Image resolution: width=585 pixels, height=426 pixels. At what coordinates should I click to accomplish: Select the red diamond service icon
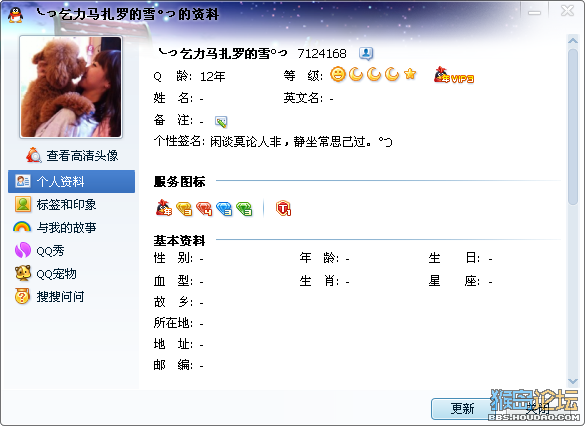coord(204,209)
